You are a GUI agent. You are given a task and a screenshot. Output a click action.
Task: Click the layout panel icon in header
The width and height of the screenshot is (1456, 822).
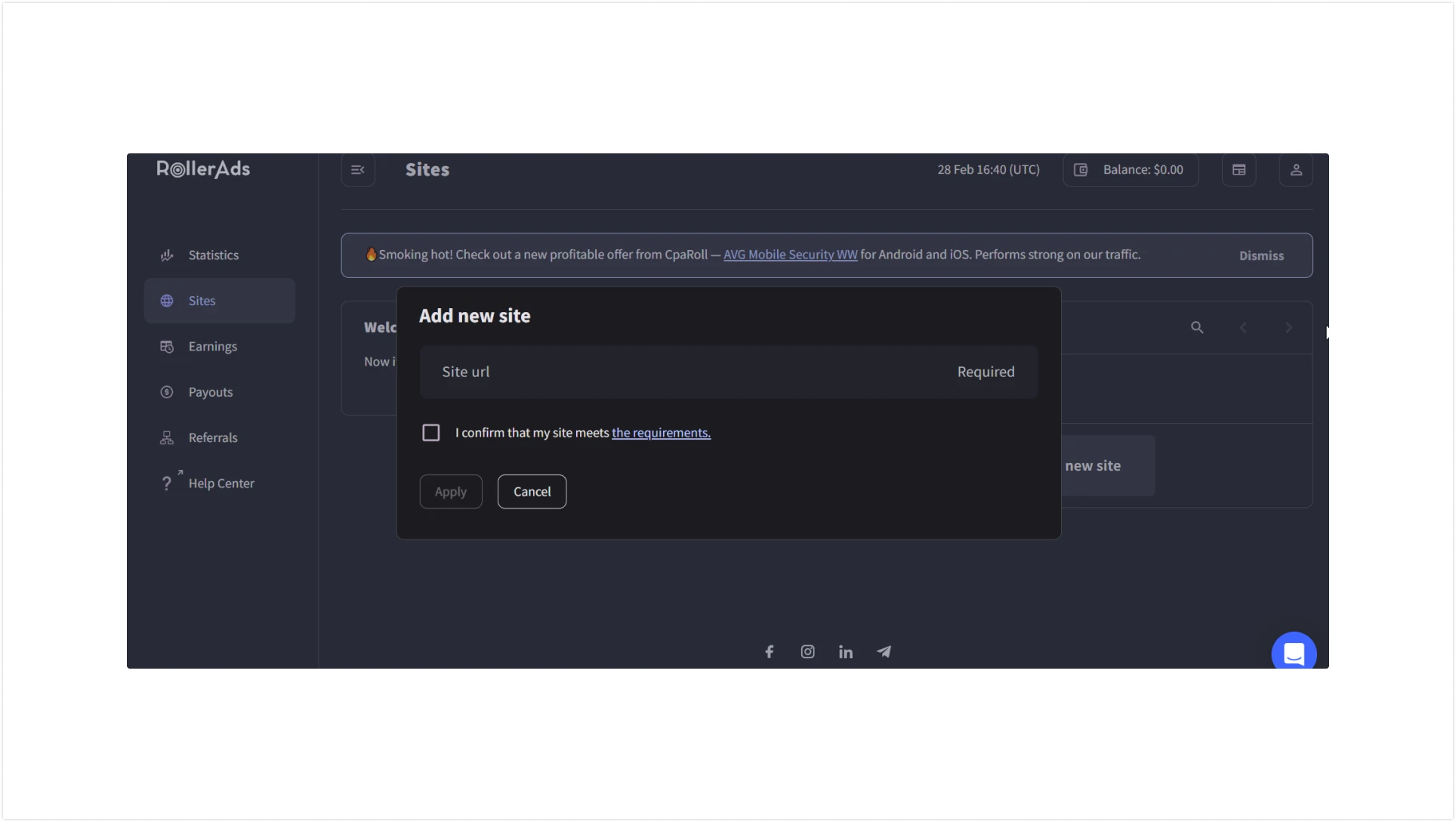click(1239, 170)
